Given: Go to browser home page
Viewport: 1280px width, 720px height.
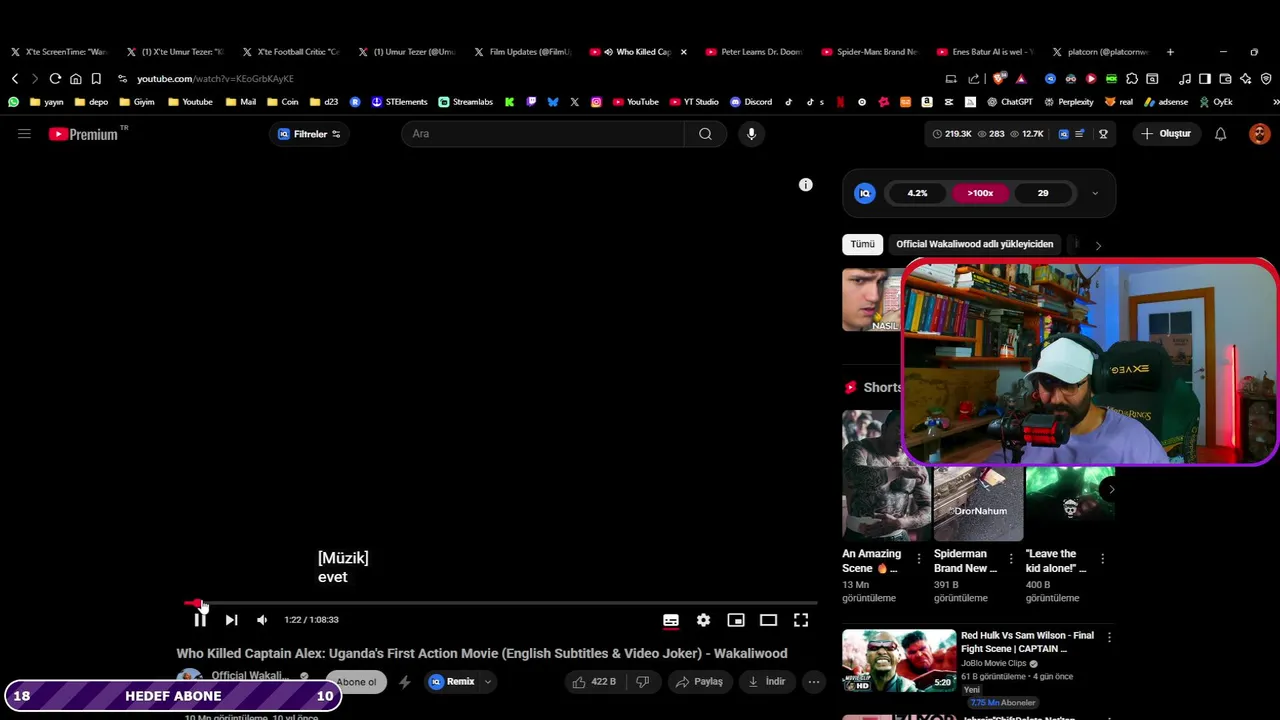Looking at the screenshot, I should point(75,78).
